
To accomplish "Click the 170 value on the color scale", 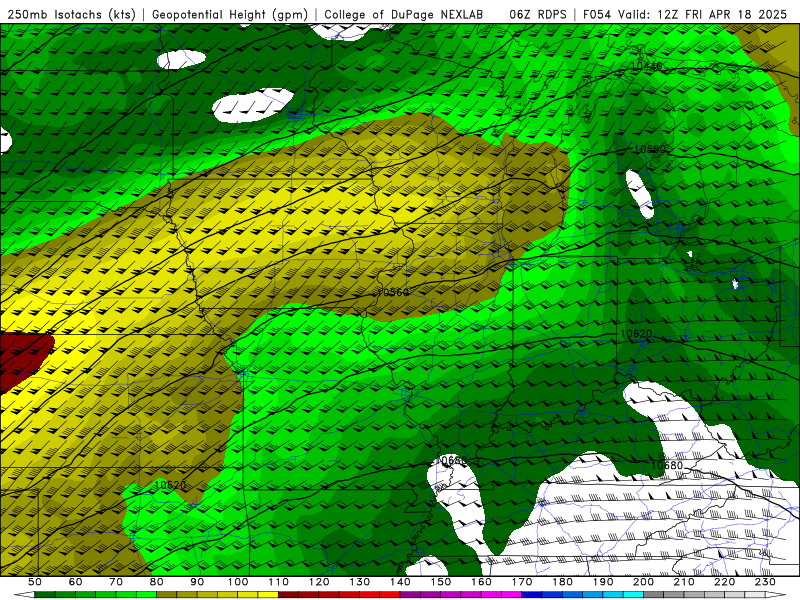I will pos(522,582).
